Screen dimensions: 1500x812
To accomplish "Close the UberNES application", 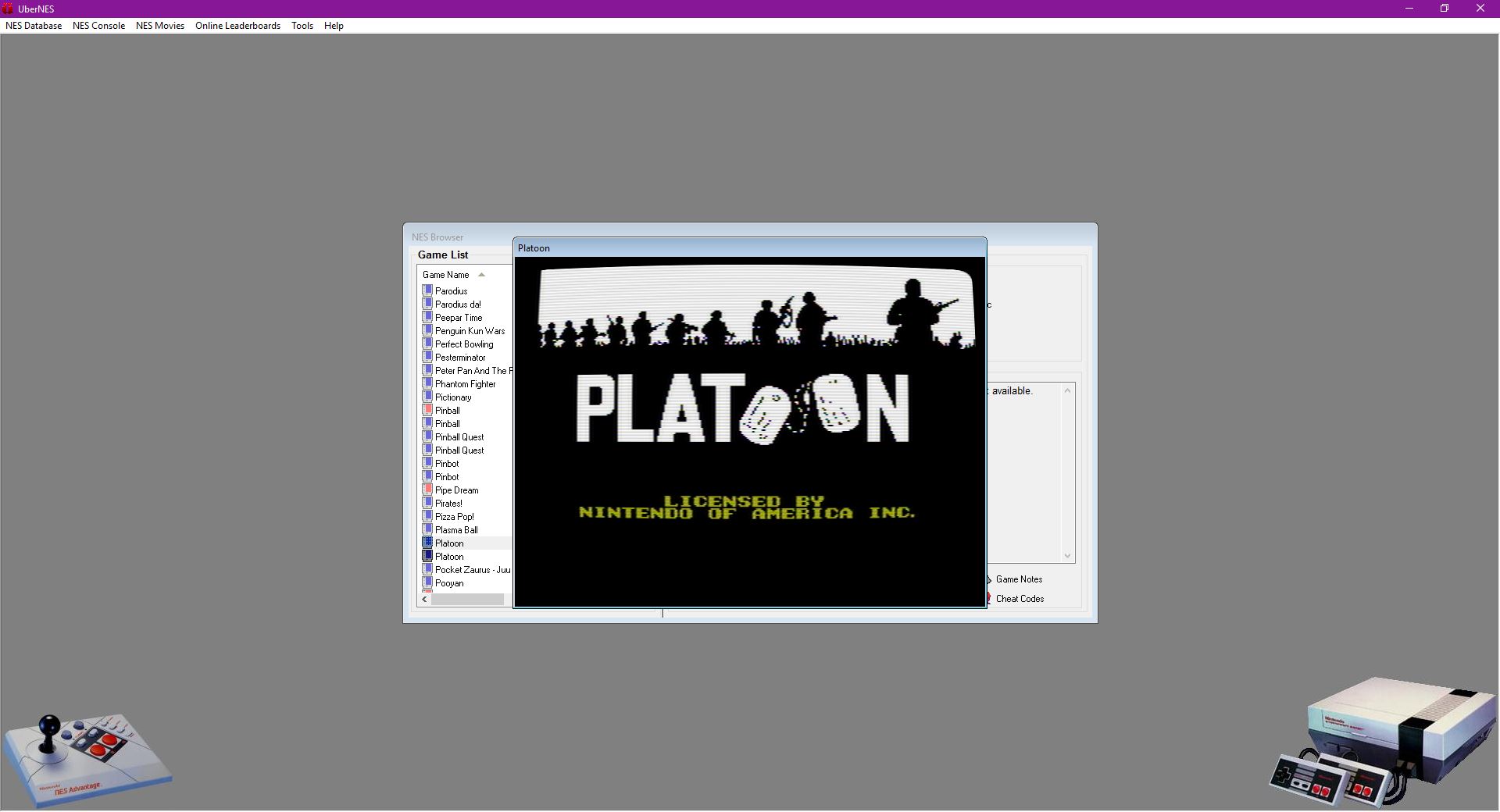I will 1480,9.
